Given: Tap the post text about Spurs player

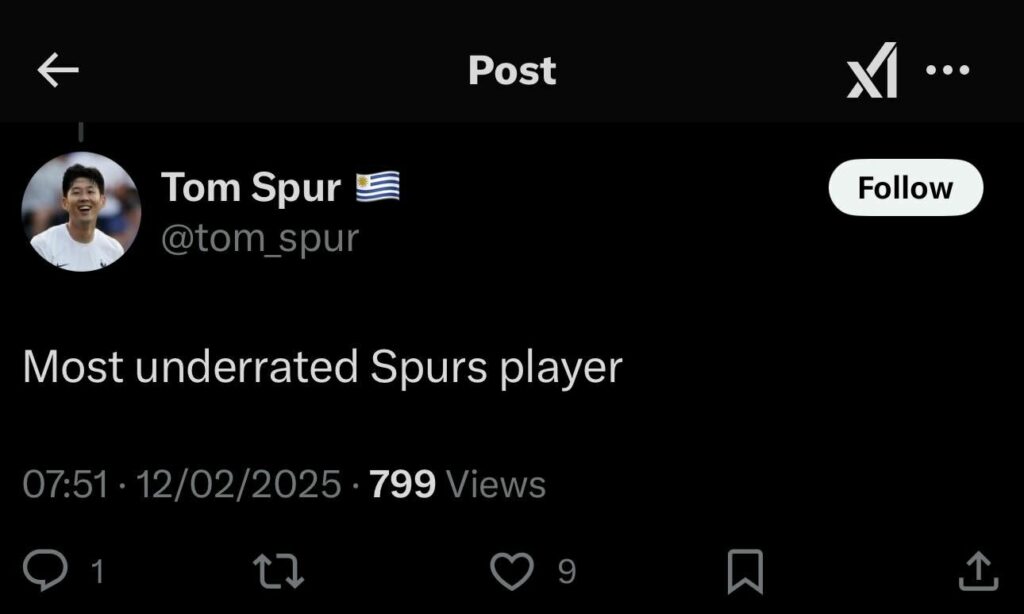Looking at the screenshot, I should 323,366.
